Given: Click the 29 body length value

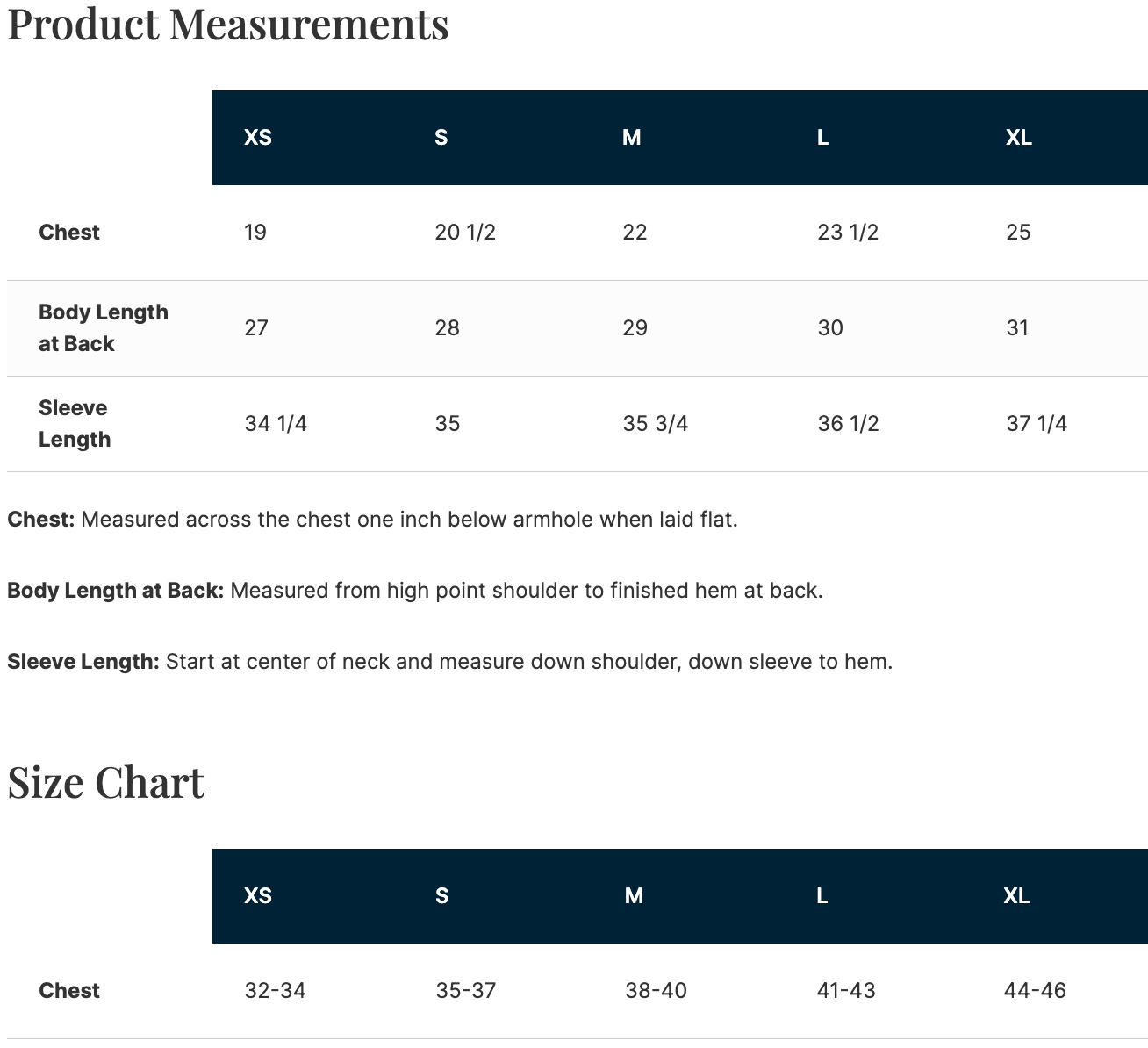Looking at the screenshot, I should click(635, 328).
